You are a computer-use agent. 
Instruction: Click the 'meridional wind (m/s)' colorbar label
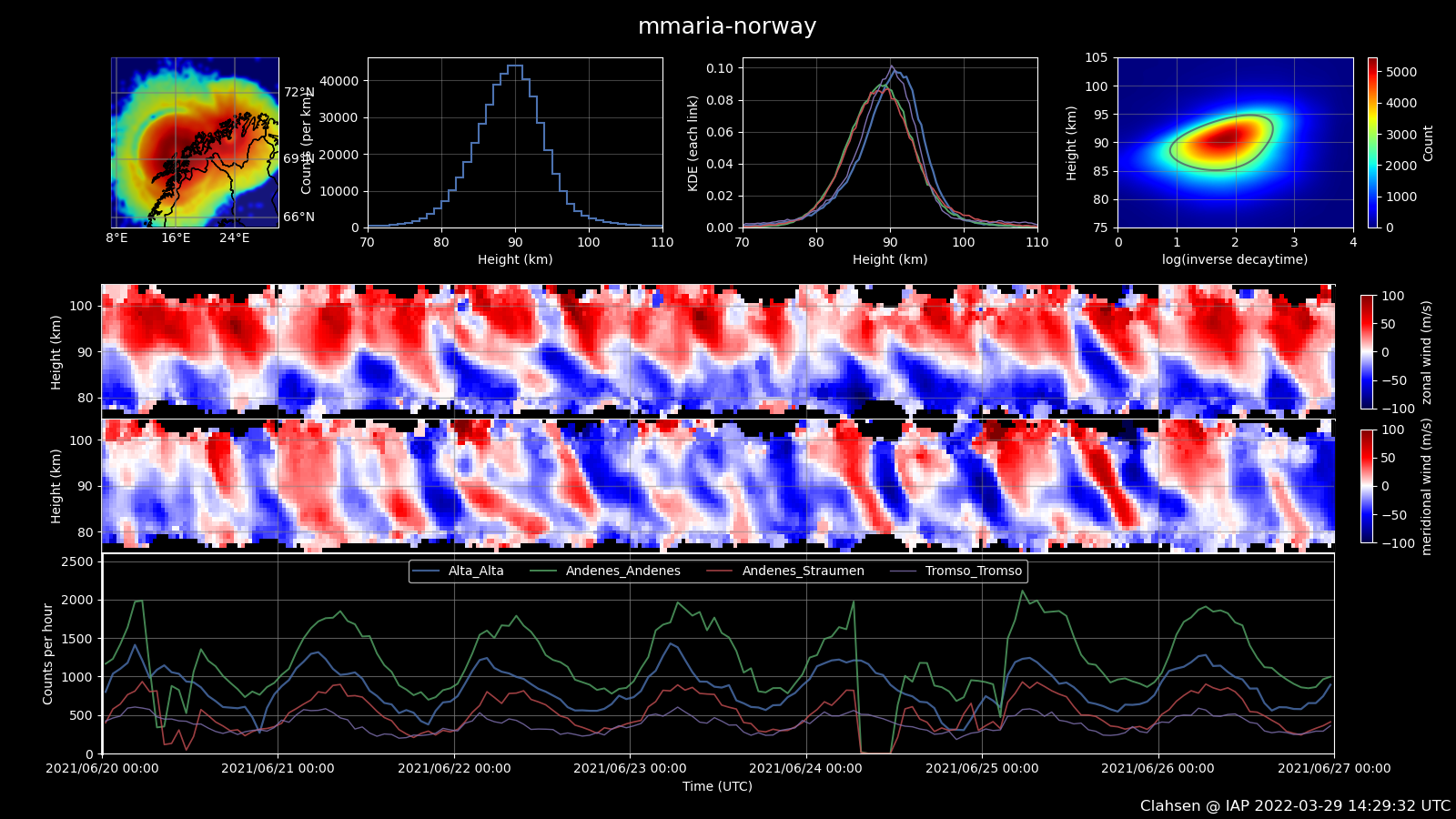(1427, 487)
